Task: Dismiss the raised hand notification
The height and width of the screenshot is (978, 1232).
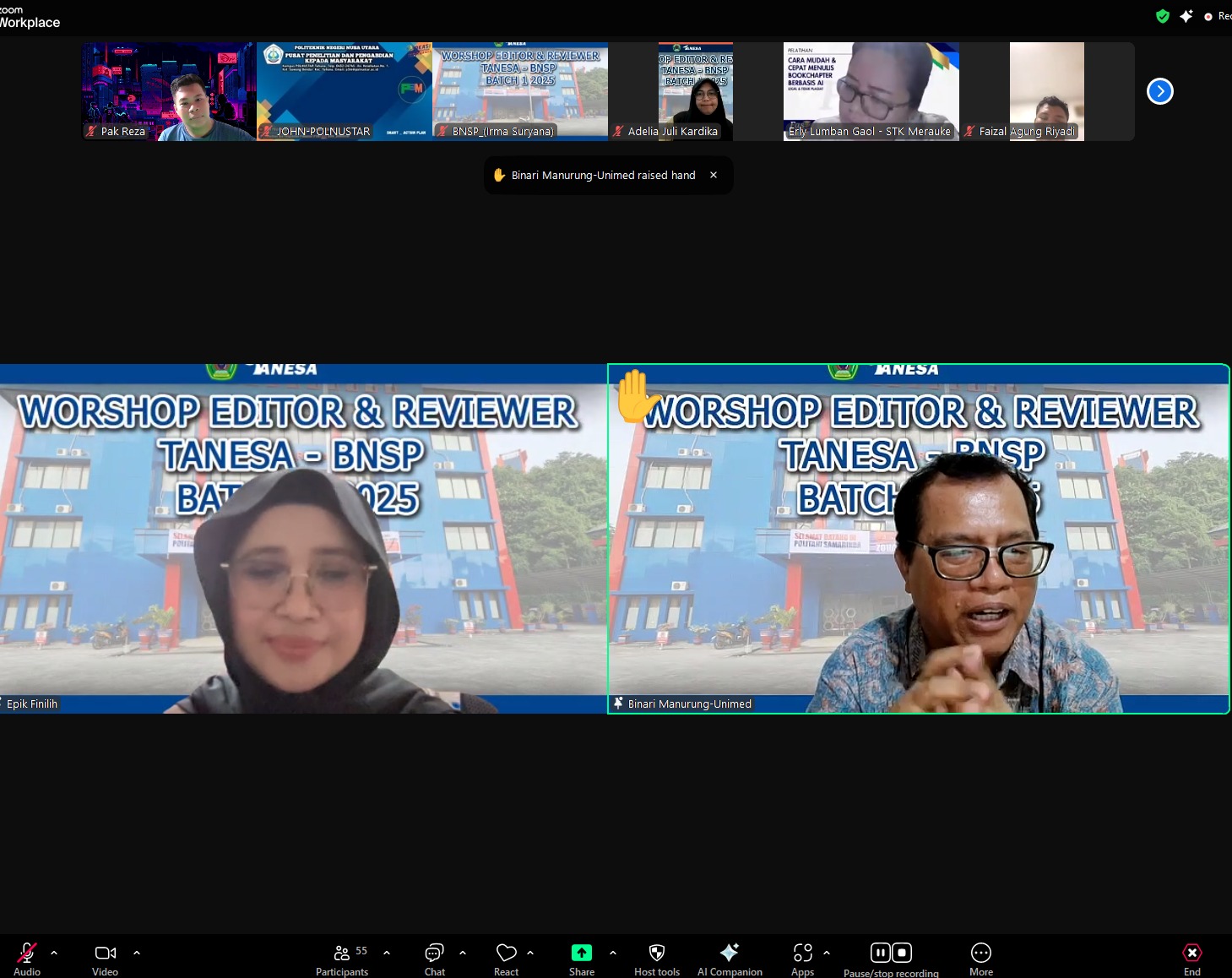Action: 714,175
